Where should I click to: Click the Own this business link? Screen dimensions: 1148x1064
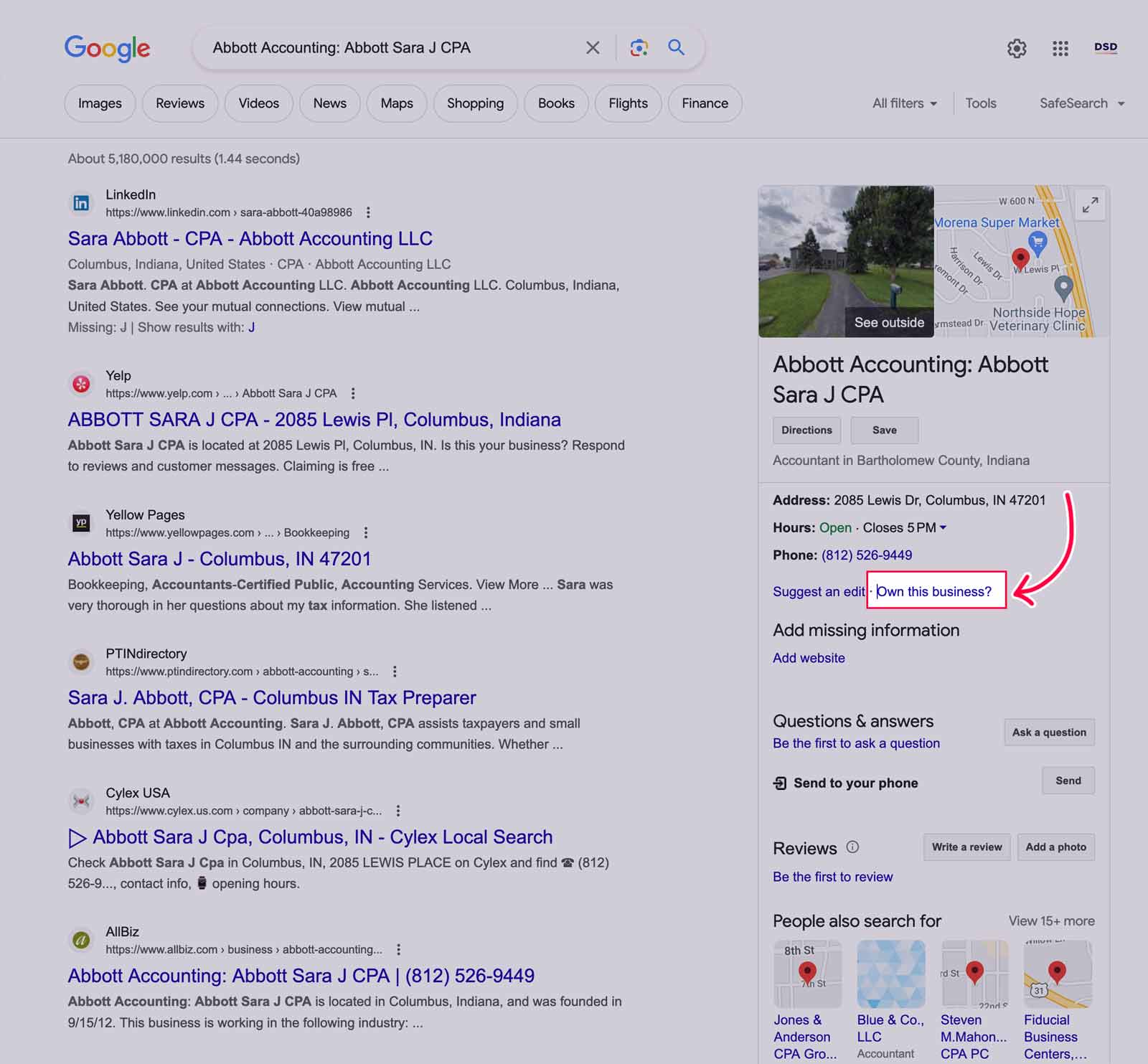(934, 591)
